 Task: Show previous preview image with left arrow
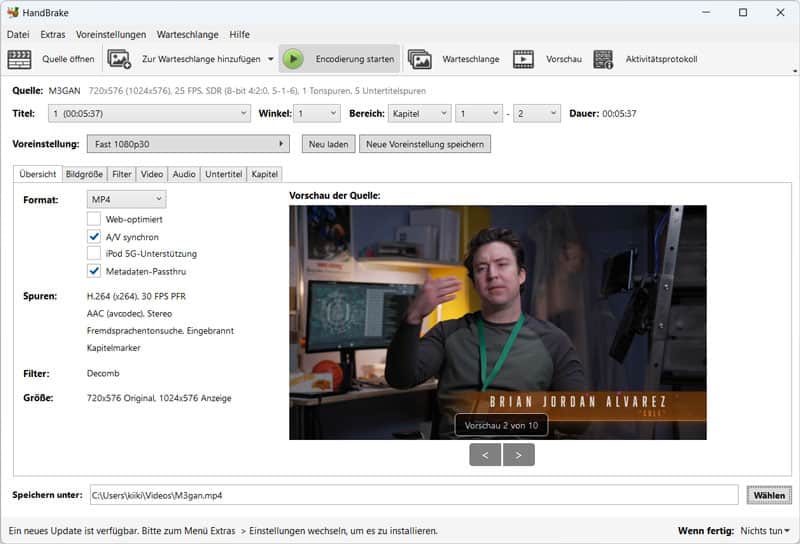point(485,455)
